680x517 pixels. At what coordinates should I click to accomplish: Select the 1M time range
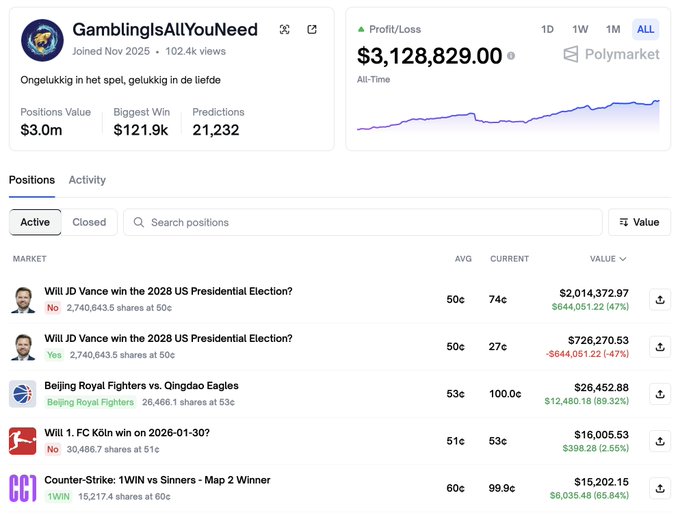[613, 29]
